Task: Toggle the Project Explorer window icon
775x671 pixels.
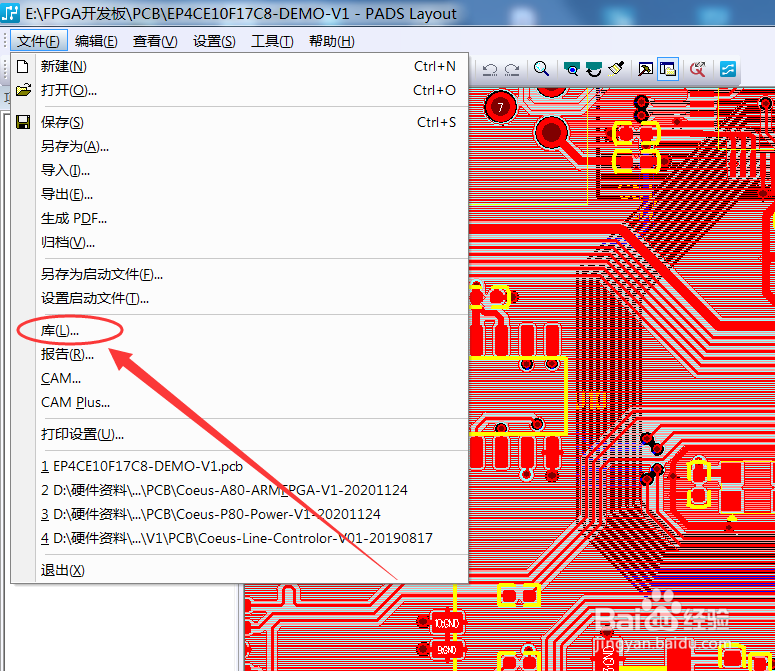Action: [x=668, y=69]
